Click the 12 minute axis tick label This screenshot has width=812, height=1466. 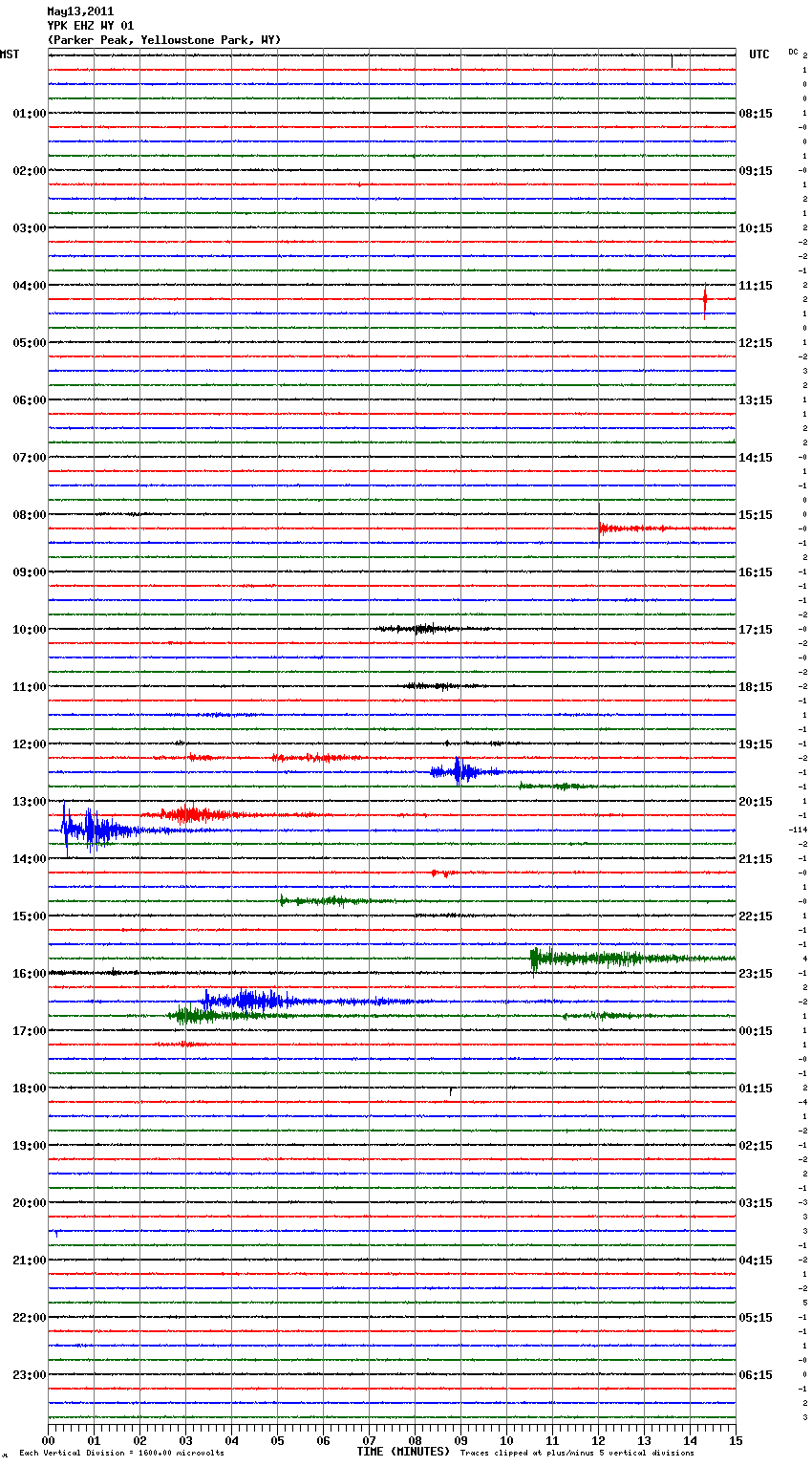click(x=598, y=1440)
